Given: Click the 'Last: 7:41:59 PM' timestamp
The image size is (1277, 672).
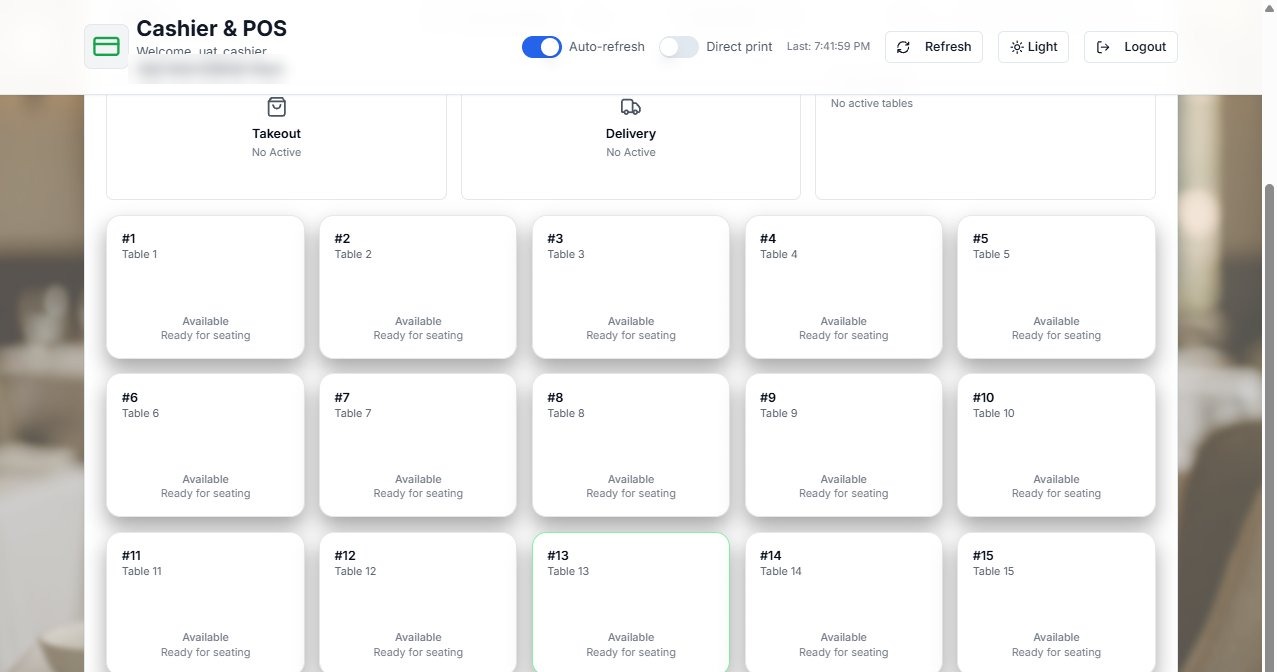Looking at the screenshot, I should [x=828, y=47].
